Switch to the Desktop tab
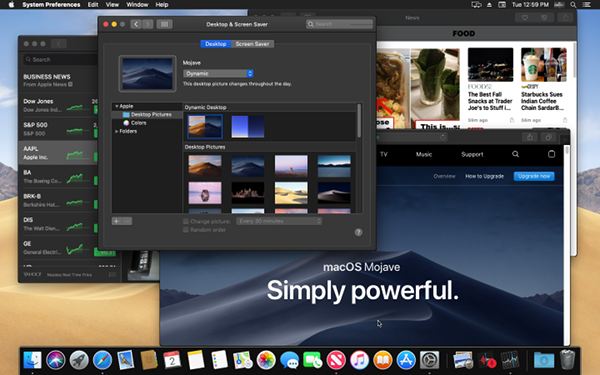The width and height of the screenshot is (600, 375). click(216, 44)
